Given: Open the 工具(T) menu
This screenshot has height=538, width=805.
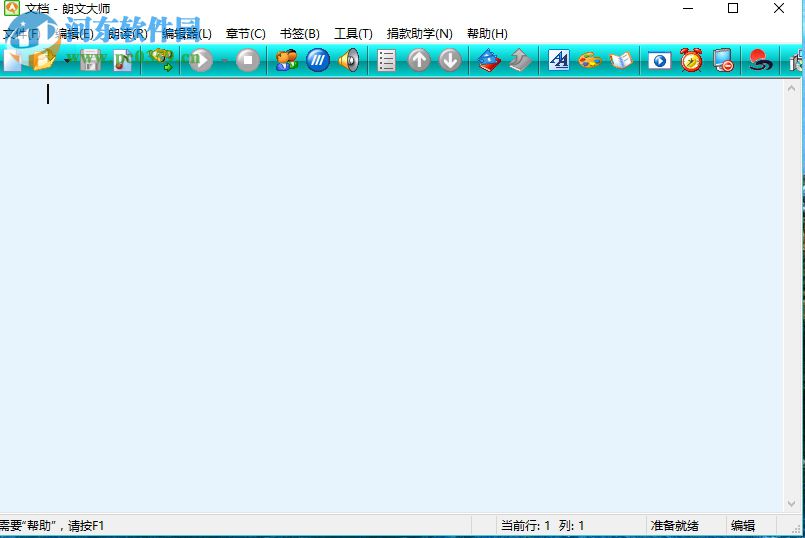Looking at the screenshot, I should [x=353, y=34].
